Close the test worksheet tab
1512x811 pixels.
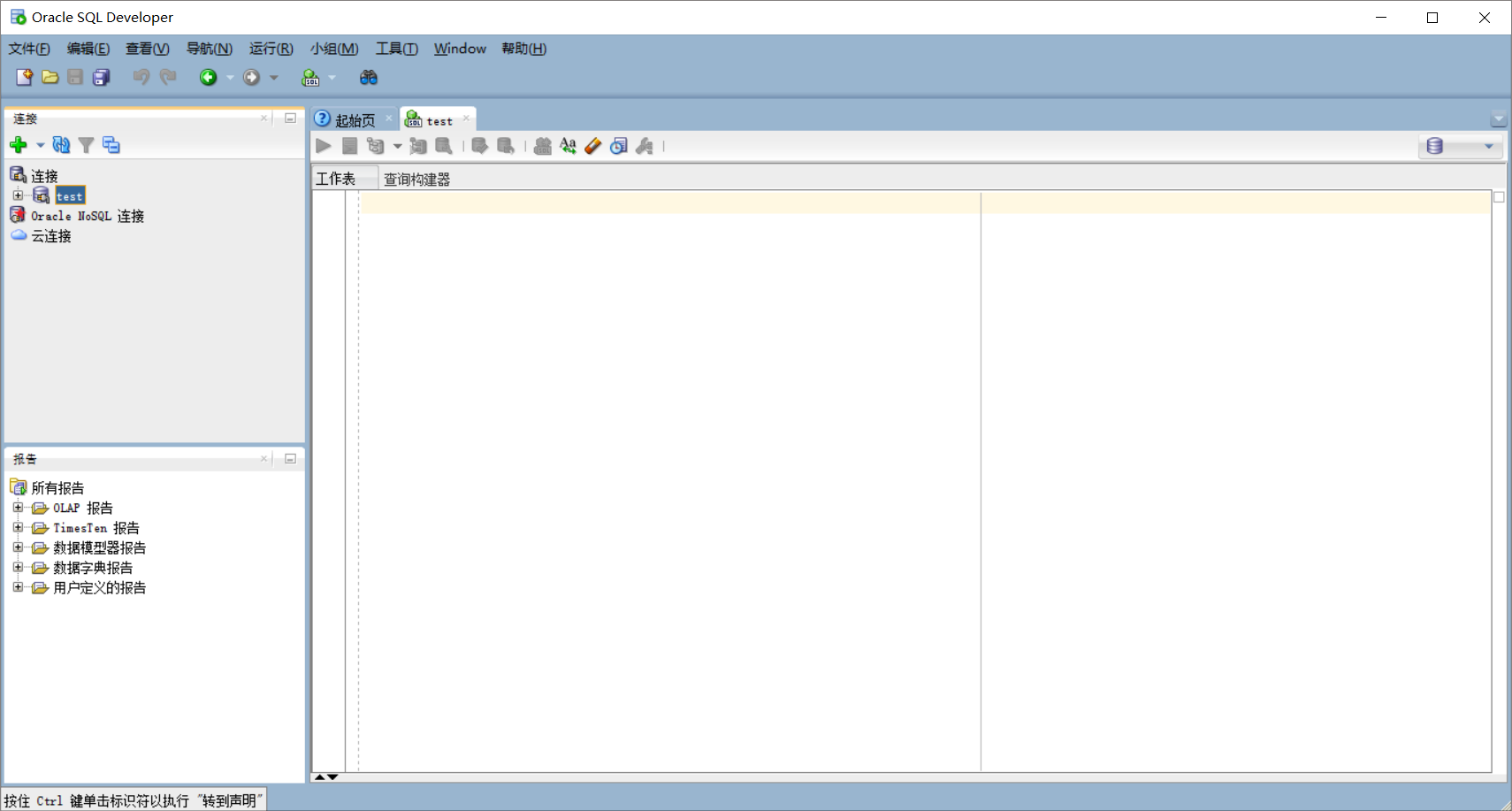[x=466, y=118]
